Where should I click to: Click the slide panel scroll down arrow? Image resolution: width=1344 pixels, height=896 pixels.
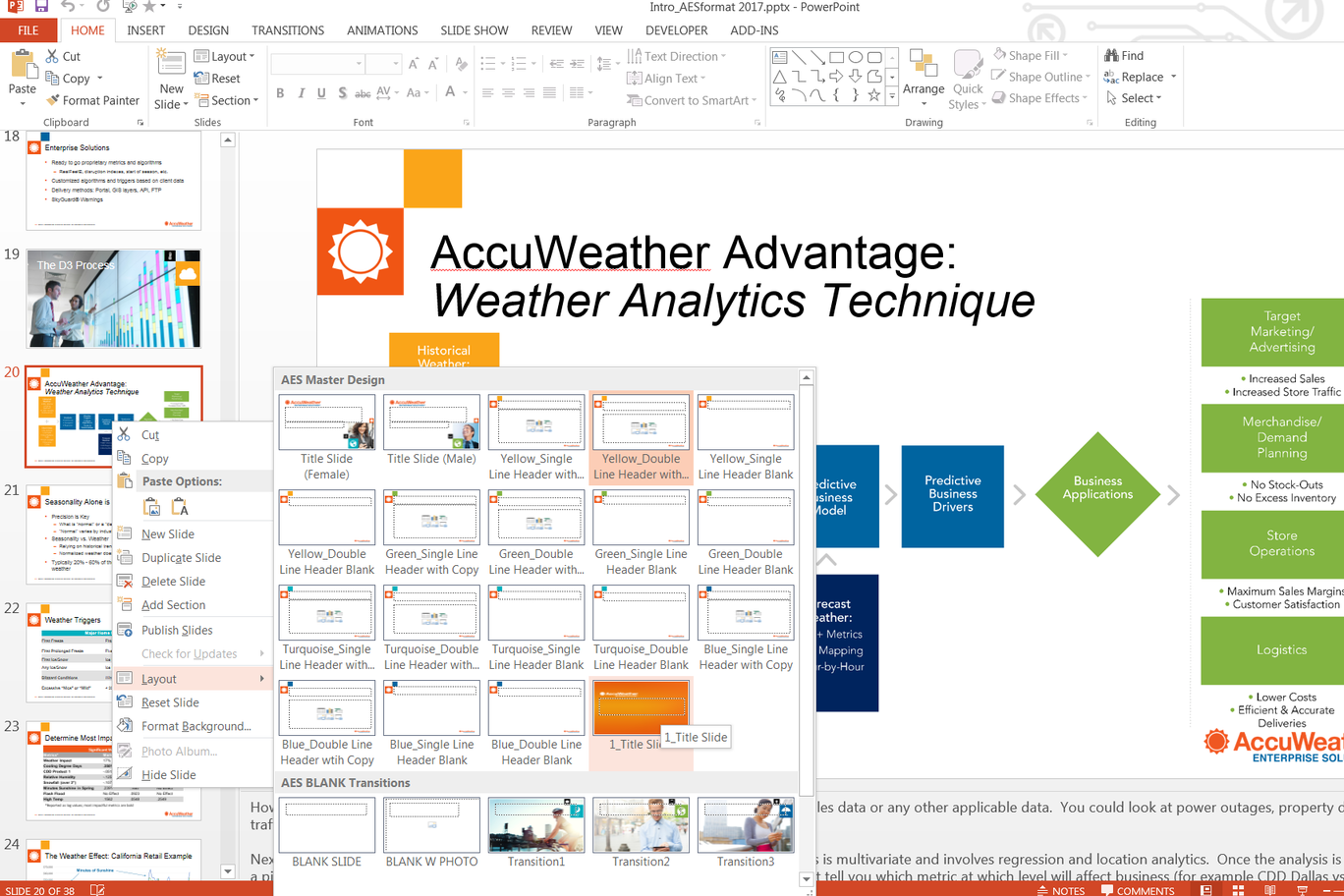click(x=227, y=871)
